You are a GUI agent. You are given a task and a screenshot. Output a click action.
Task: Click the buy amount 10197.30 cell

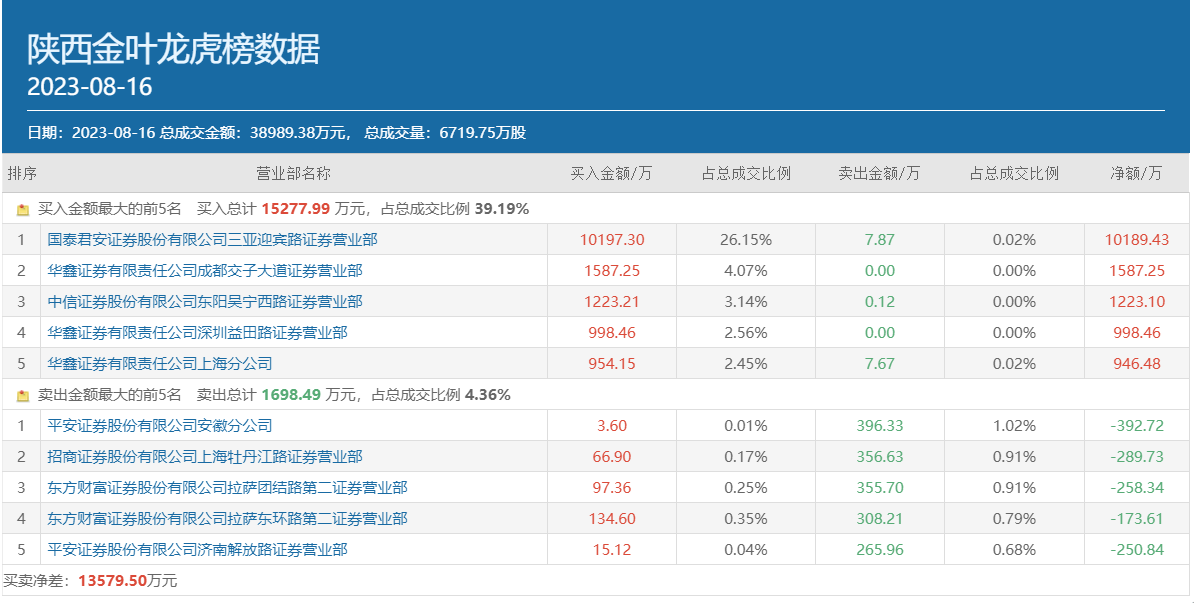tap(612, 240)
